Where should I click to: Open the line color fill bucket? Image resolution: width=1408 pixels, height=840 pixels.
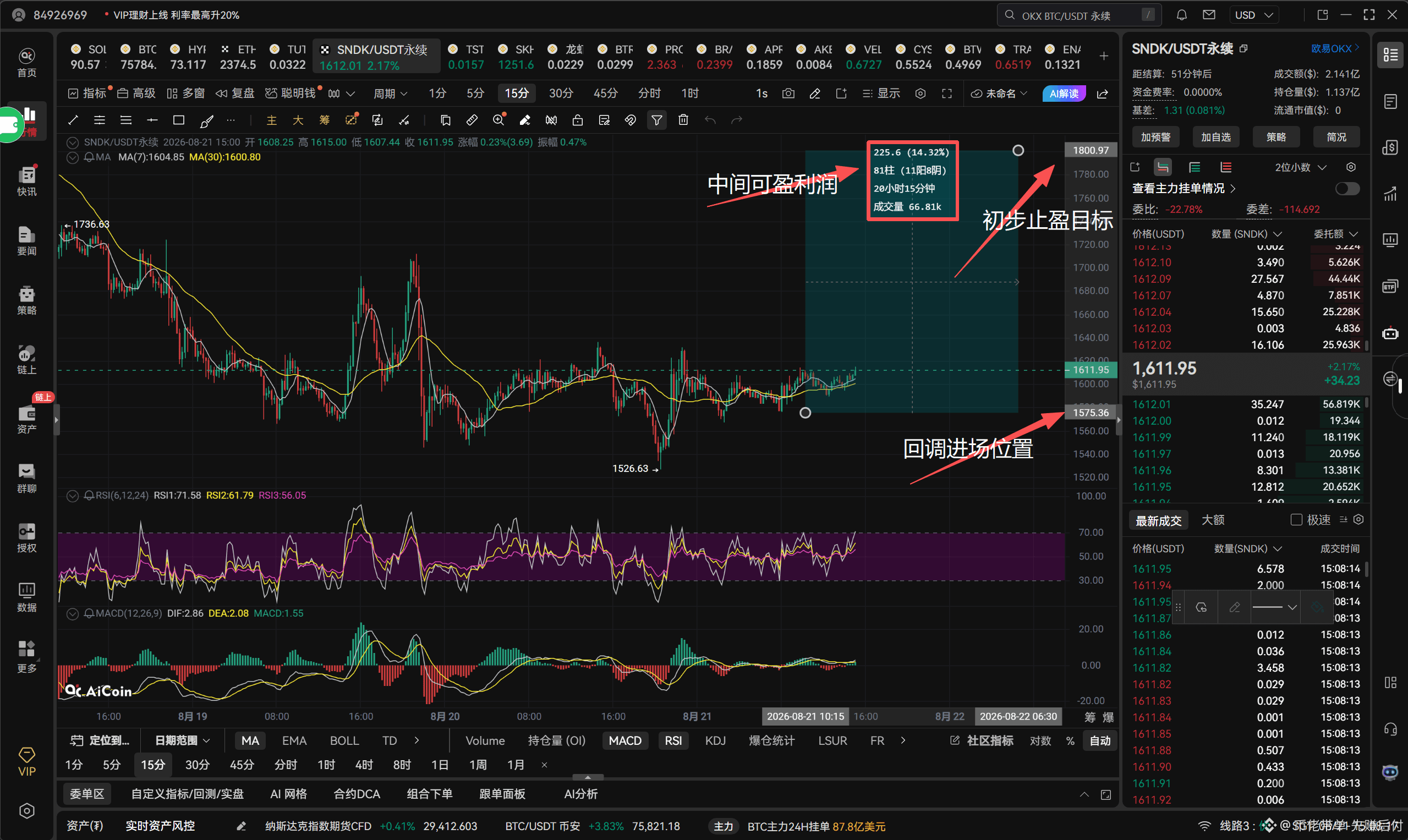(1317, 607)
